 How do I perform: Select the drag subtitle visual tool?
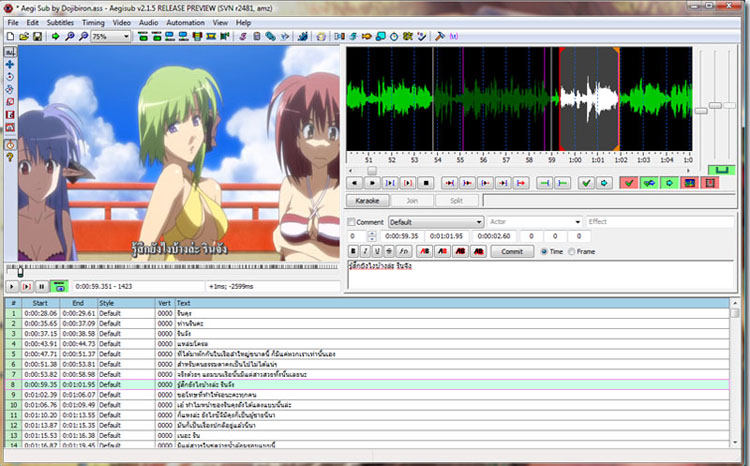(x=9, y=64)
